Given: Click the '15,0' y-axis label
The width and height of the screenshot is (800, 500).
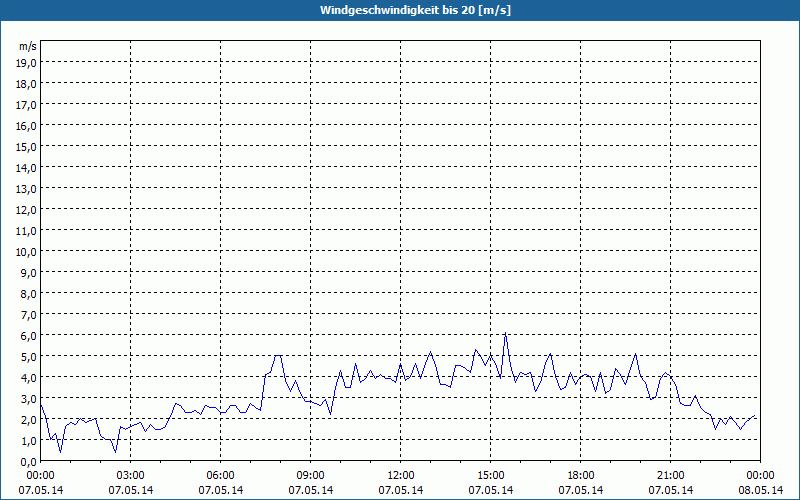Looking at the screenshot, I should tap(26, 147).
